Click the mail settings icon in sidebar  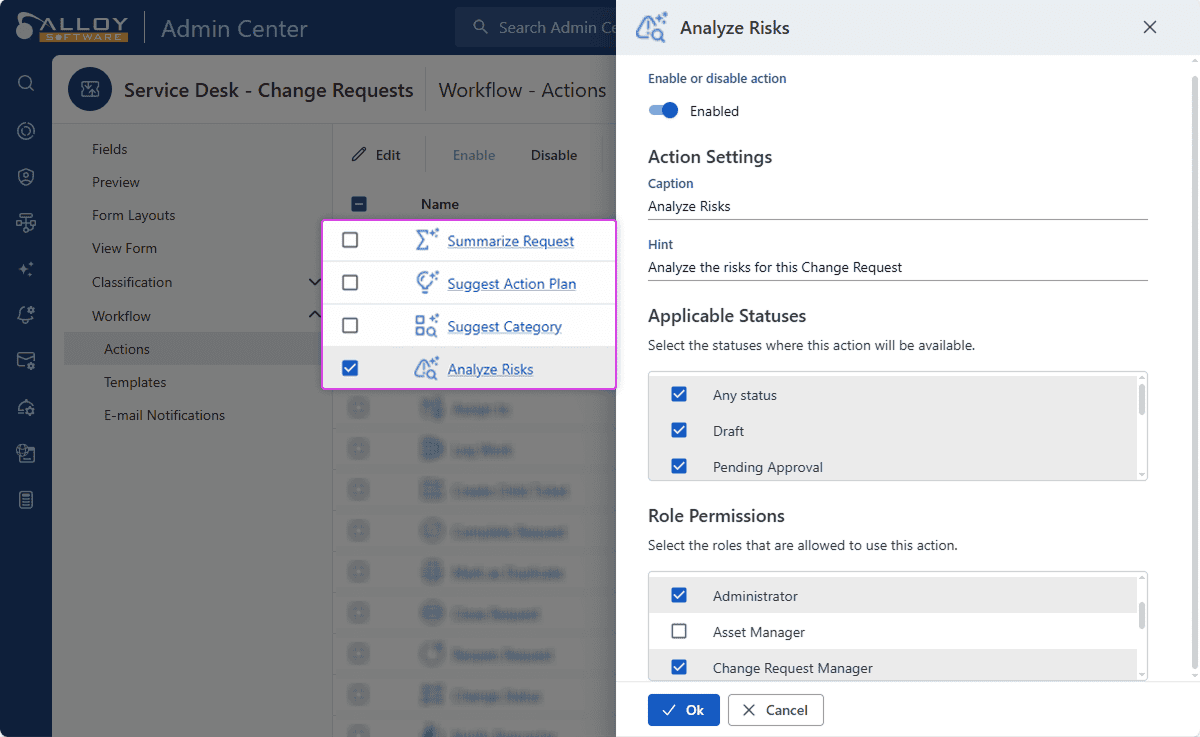point(26,361)
